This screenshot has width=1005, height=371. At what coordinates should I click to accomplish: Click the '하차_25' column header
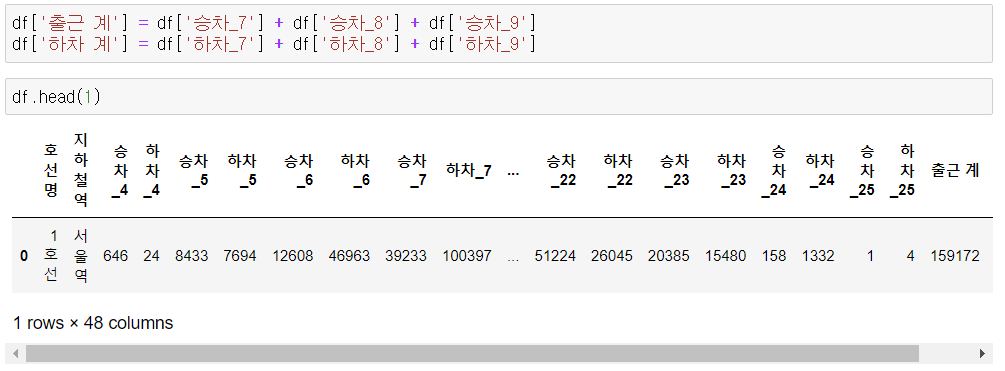[x=902, y=170]
